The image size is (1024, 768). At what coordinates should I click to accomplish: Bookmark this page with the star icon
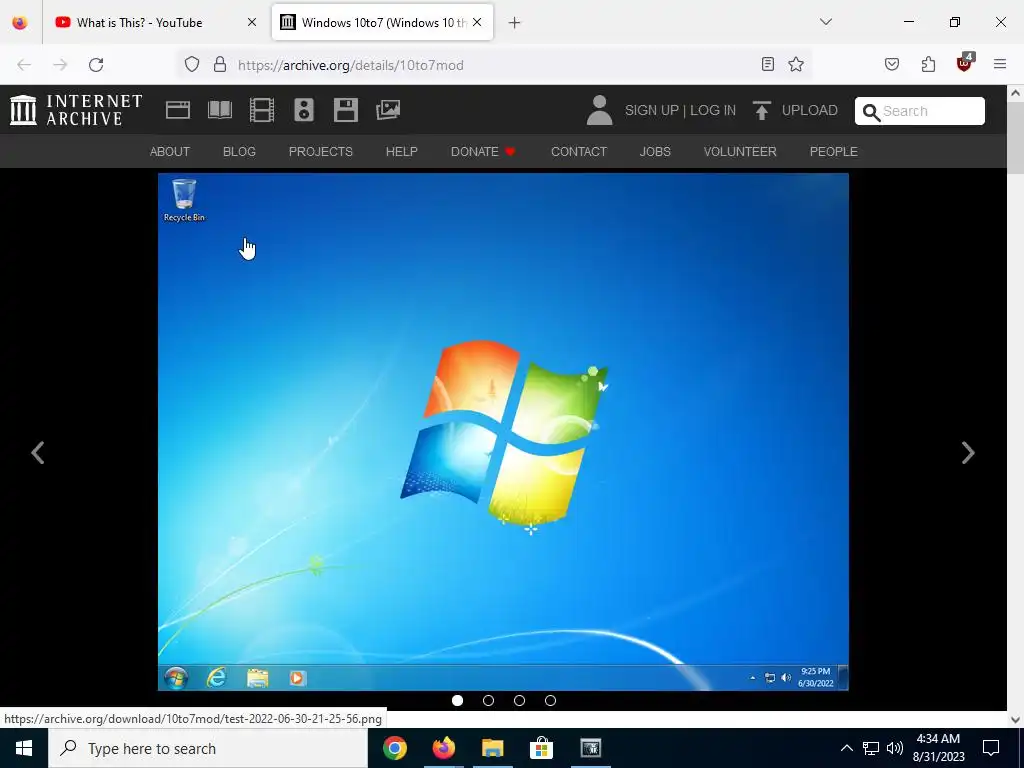point(795,64)
